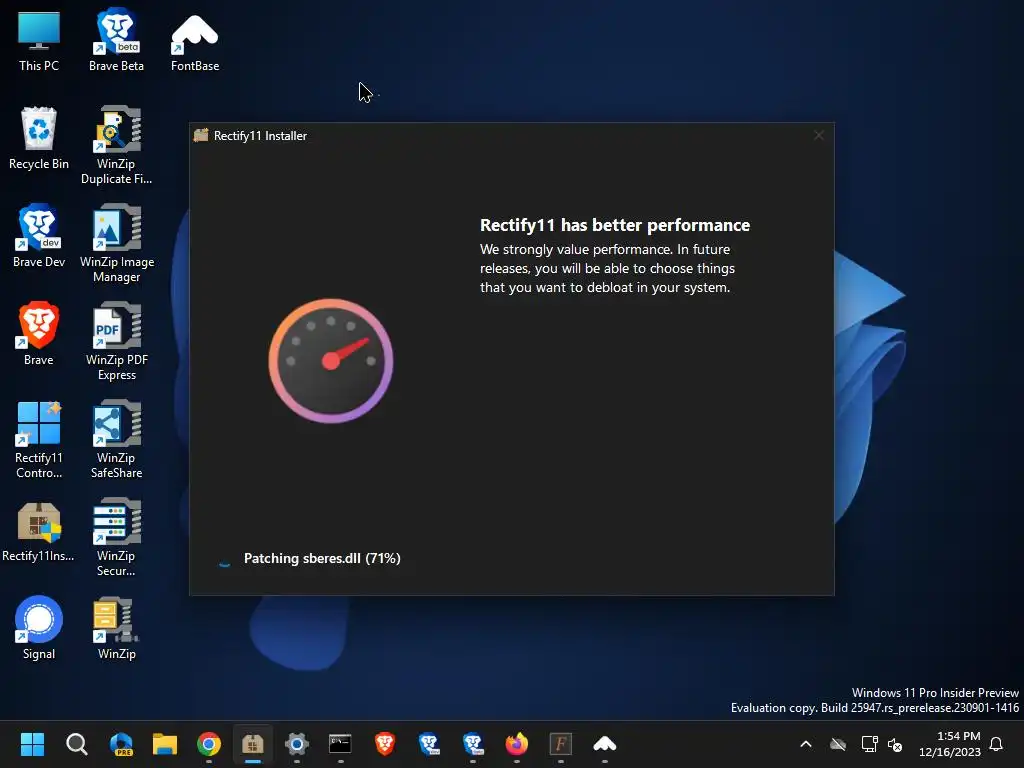Open the notification bell
The image size is (1024, 768).
click(x=997, y=744)
